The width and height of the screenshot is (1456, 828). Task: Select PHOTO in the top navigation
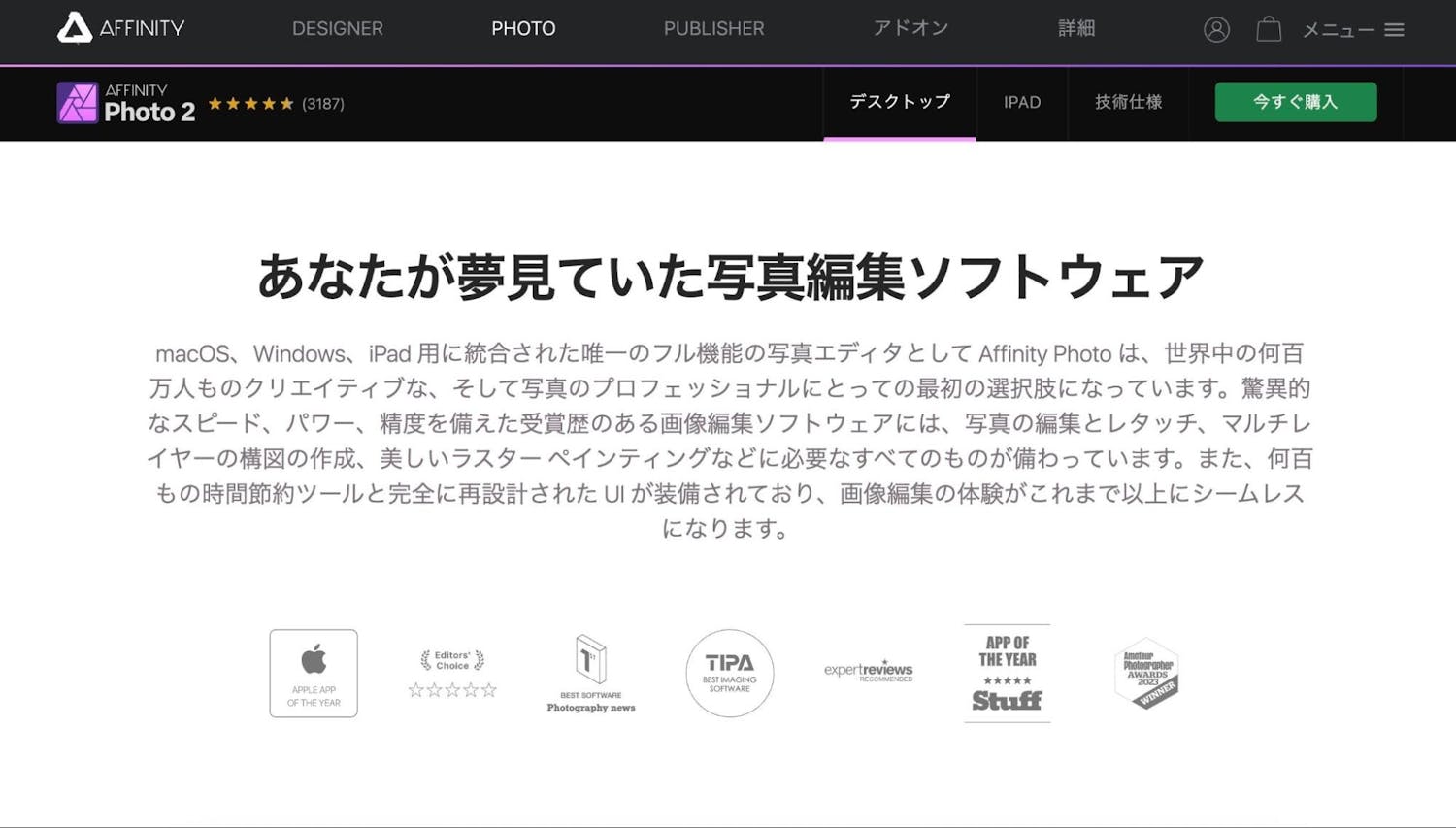coord(523,29)
